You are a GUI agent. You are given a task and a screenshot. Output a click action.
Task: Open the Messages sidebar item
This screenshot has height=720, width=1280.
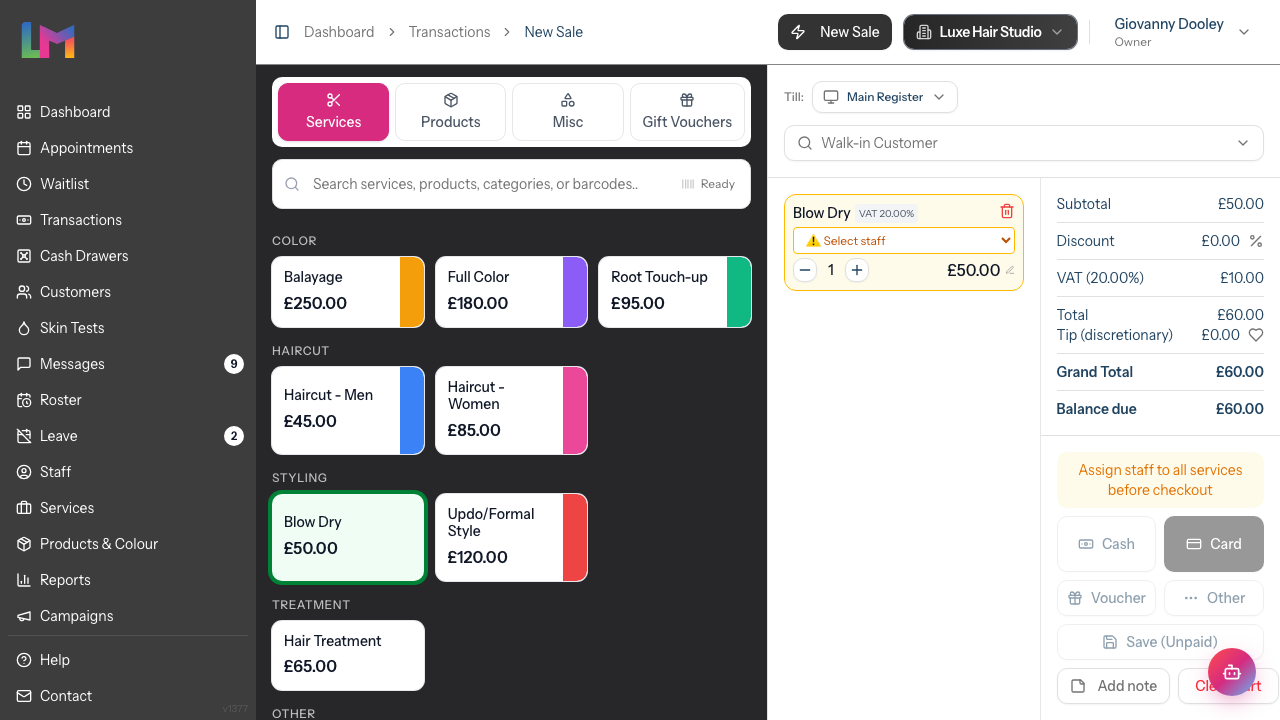pos(128,364)
